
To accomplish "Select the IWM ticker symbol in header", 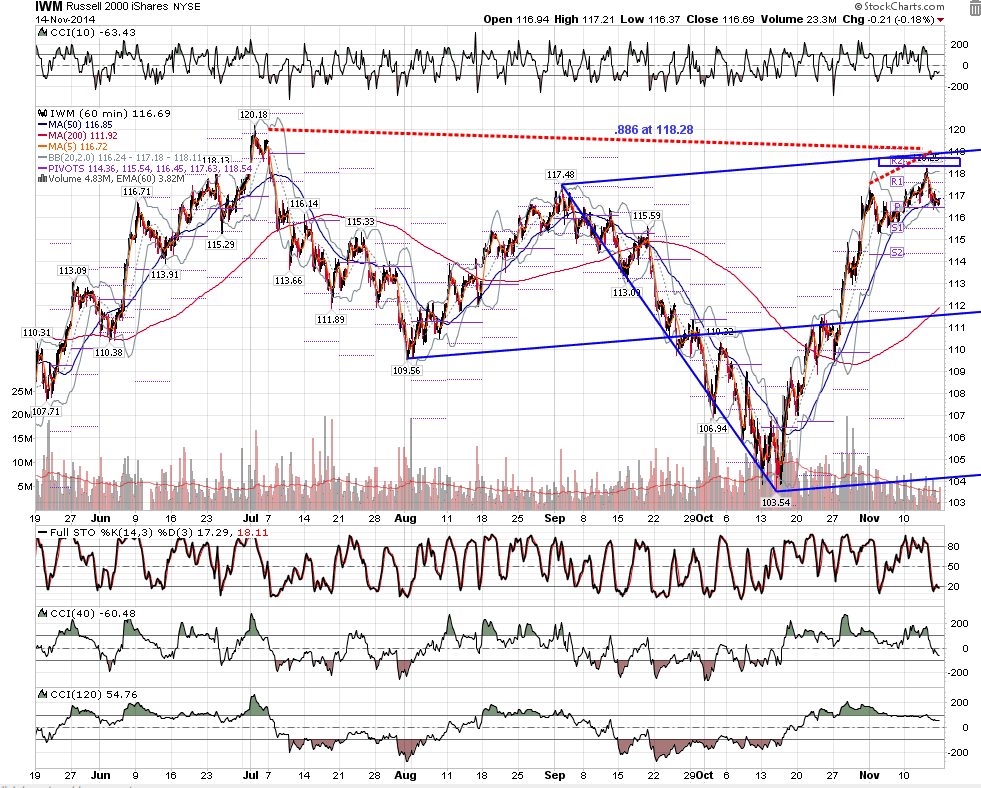I will pos(49,6).
